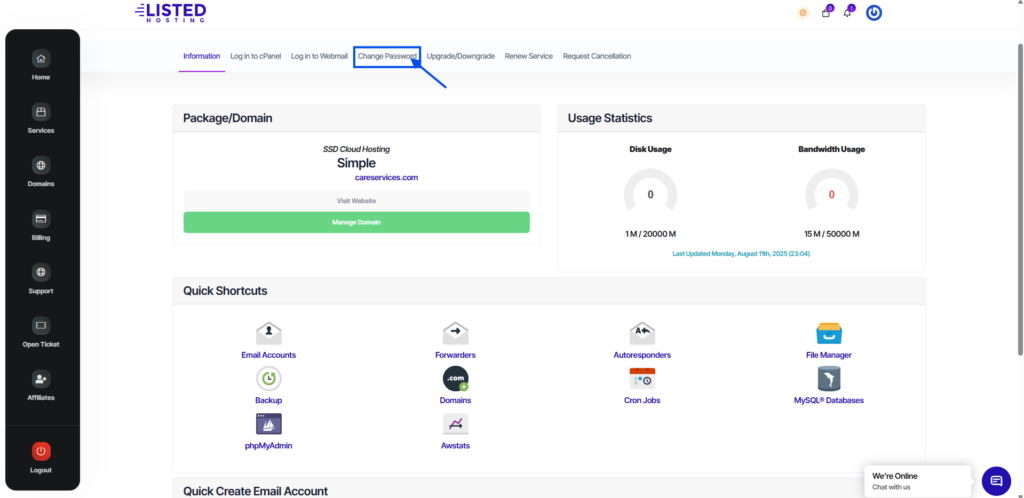Viewport: 1024px width, 498px height.
Task: Open the shopping cart icon in header
Action: 826,13
